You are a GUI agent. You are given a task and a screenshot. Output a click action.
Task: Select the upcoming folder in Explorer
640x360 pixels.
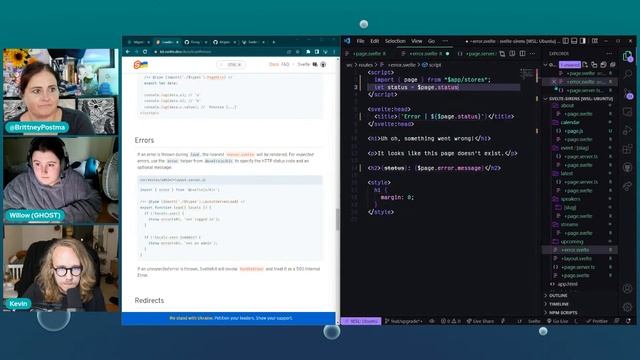pos(572,242)
